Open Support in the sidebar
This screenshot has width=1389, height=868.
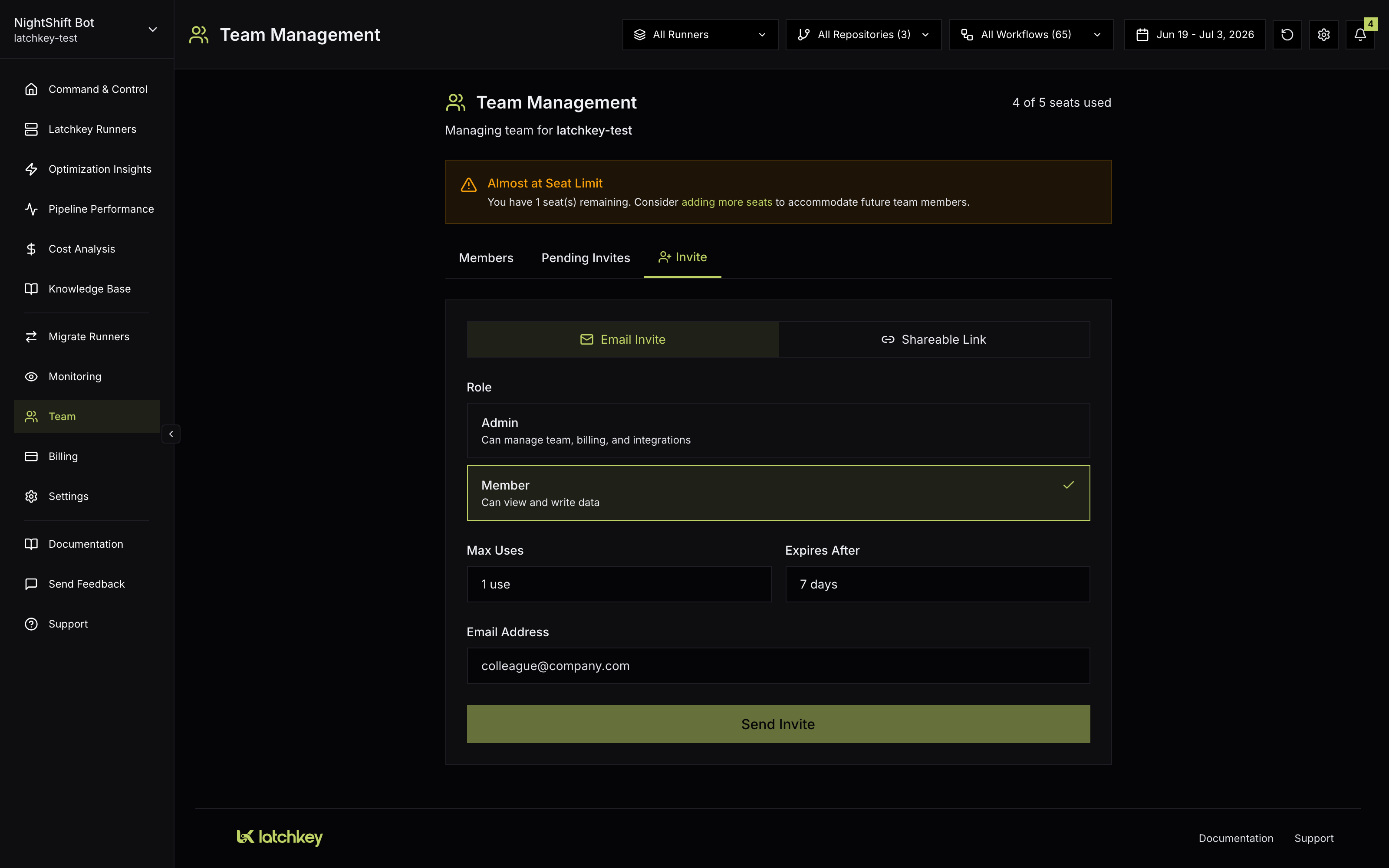pyautogui.click(x=87, y=624)
